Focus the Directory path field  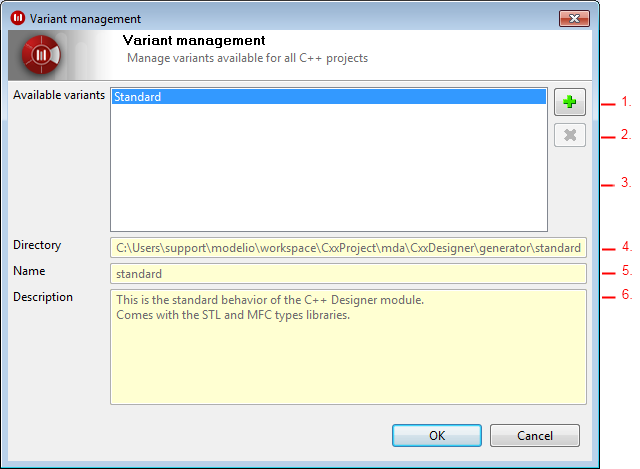point(348,248)
